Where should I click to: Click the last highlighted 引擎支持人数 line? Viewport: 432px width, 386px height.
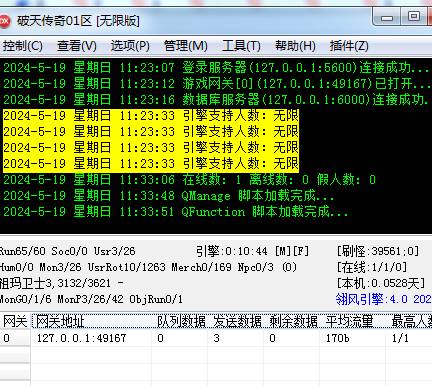coord(151,164)
